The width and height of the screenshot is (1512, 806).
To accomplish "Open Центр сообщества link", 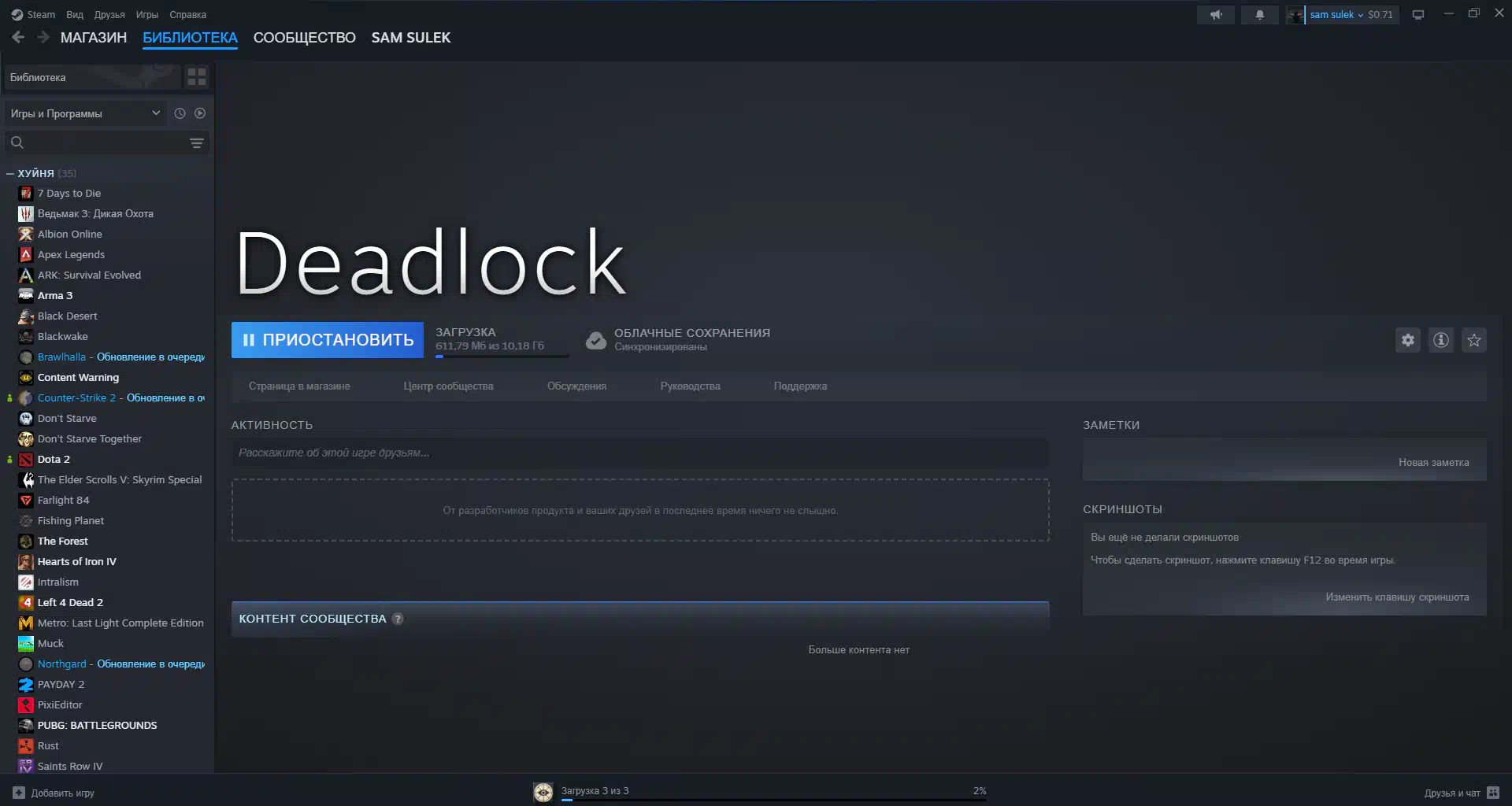I will pos(448,386).
